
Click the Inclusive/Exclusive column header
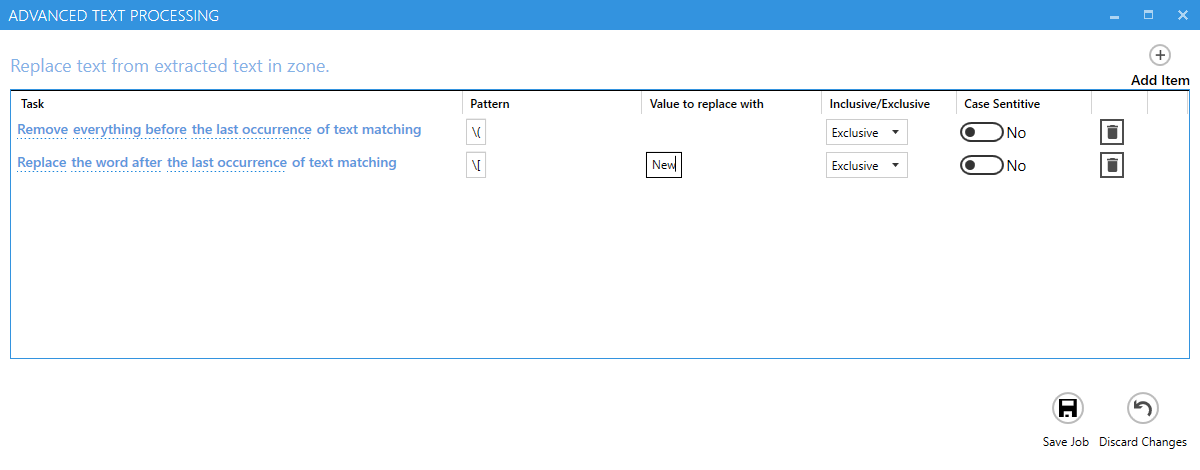pos(880,104)
